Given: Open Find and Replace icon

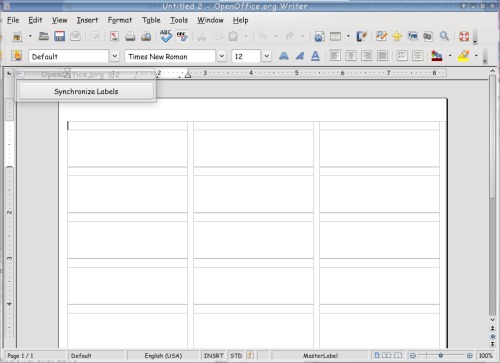Looking at the screenshot, I should click(x=381, y=36).
